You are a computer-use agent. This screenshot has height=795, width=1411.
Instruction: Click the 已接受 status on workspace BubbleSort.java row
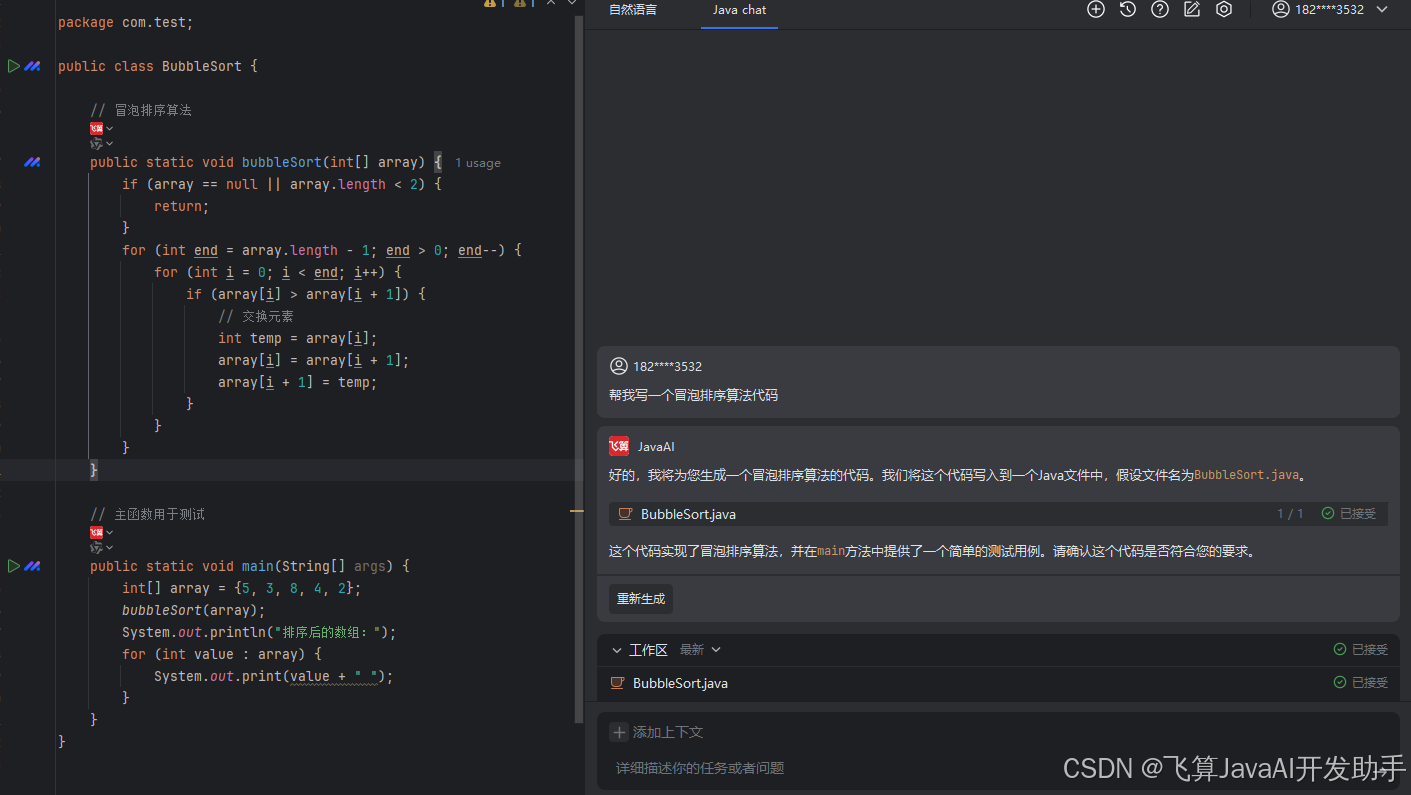click(1361, 683)
